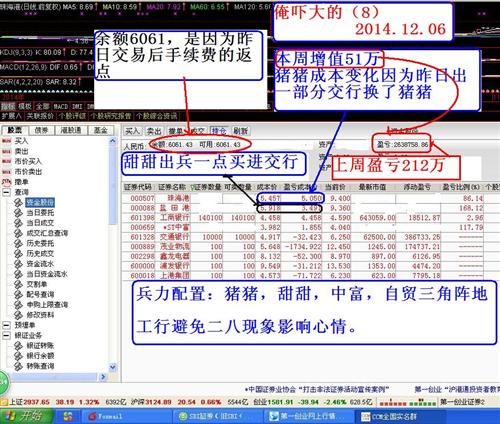Switch to the 港股通 tab

71,130
